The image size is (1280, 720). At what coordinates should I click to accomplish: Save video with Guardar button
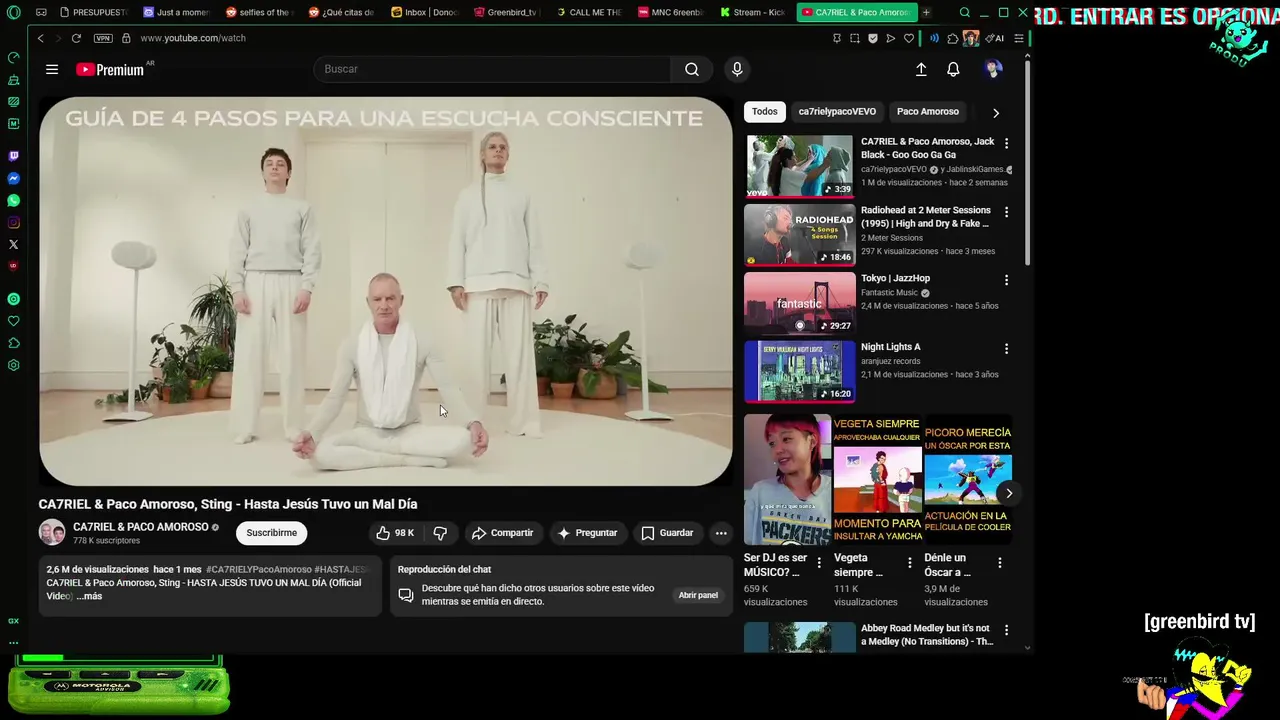click(668, 533)
